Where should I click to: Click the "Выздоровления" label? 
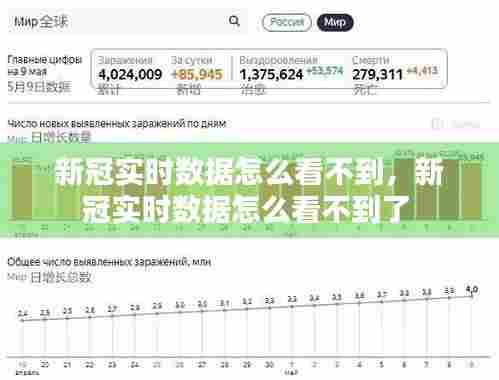coord(278,60)
